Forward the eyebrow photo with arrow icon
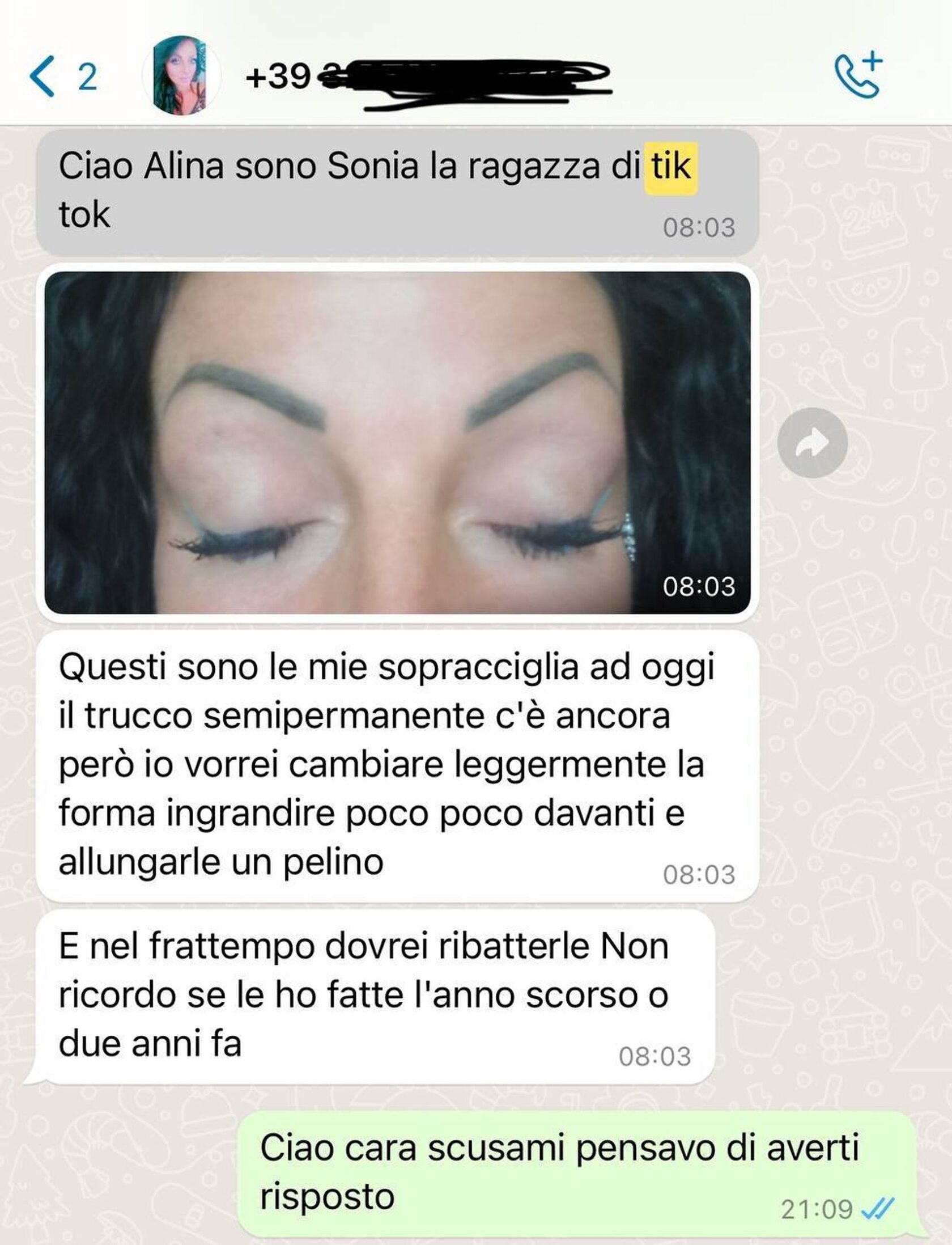Viewport: 952px width, 1245px height. click(x=813, y=443)
